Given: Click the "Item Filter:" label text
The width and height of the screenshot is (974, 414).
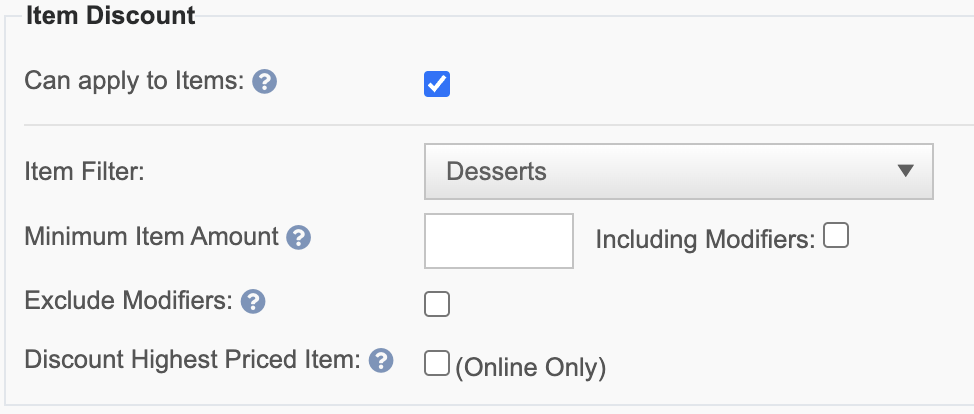Looking at the screenshot, I should 85,171.
